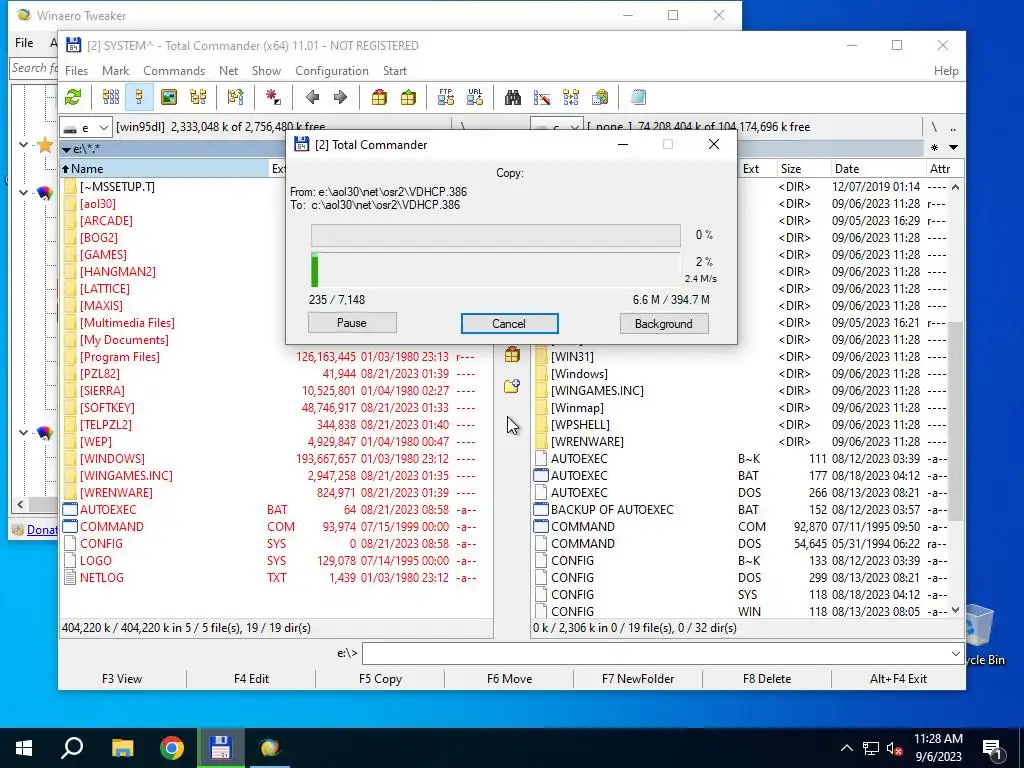The width and height of the screenshot is (1024, 768).
Task: Show hidden system tray icons chevron
Action: click(x=846, y=748)
